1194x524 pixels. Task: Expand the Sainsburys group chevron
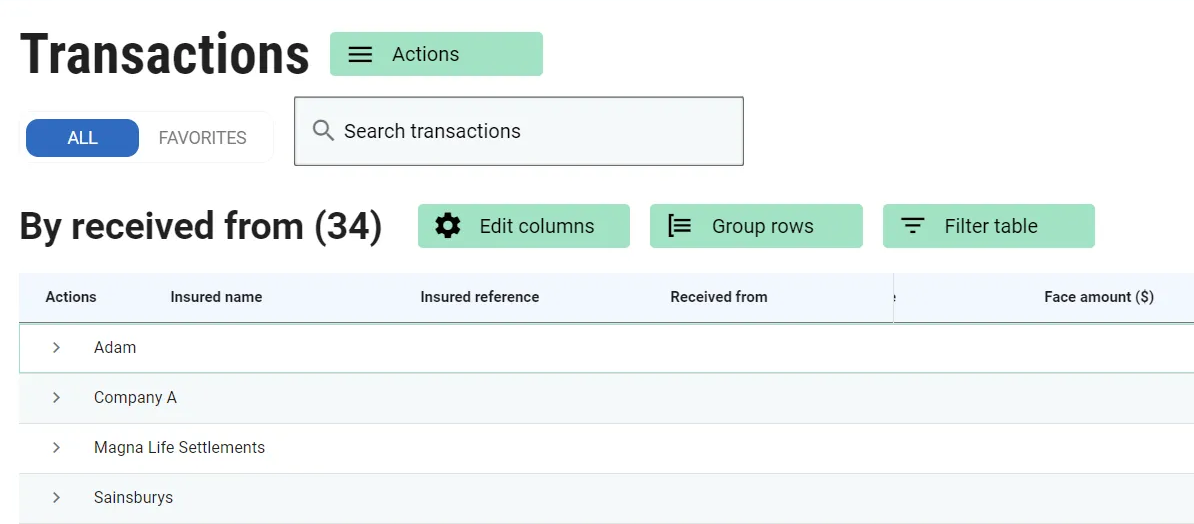point(56,498)
